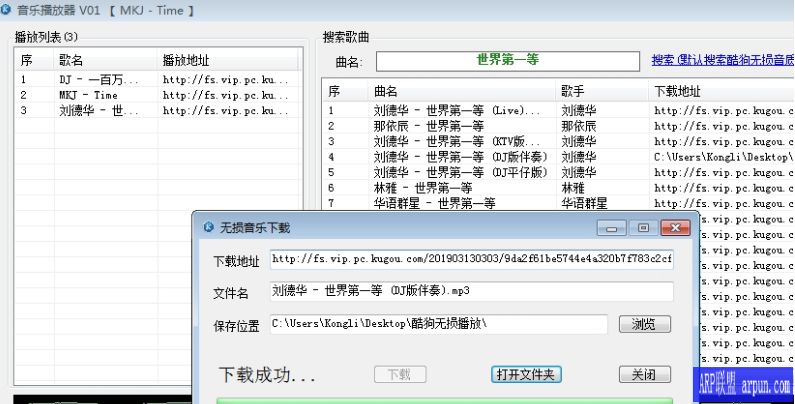795x404 pixels.
Task: Select result 刘德华 - 世界第一等 (Live)...
Action: coord(559,111)
